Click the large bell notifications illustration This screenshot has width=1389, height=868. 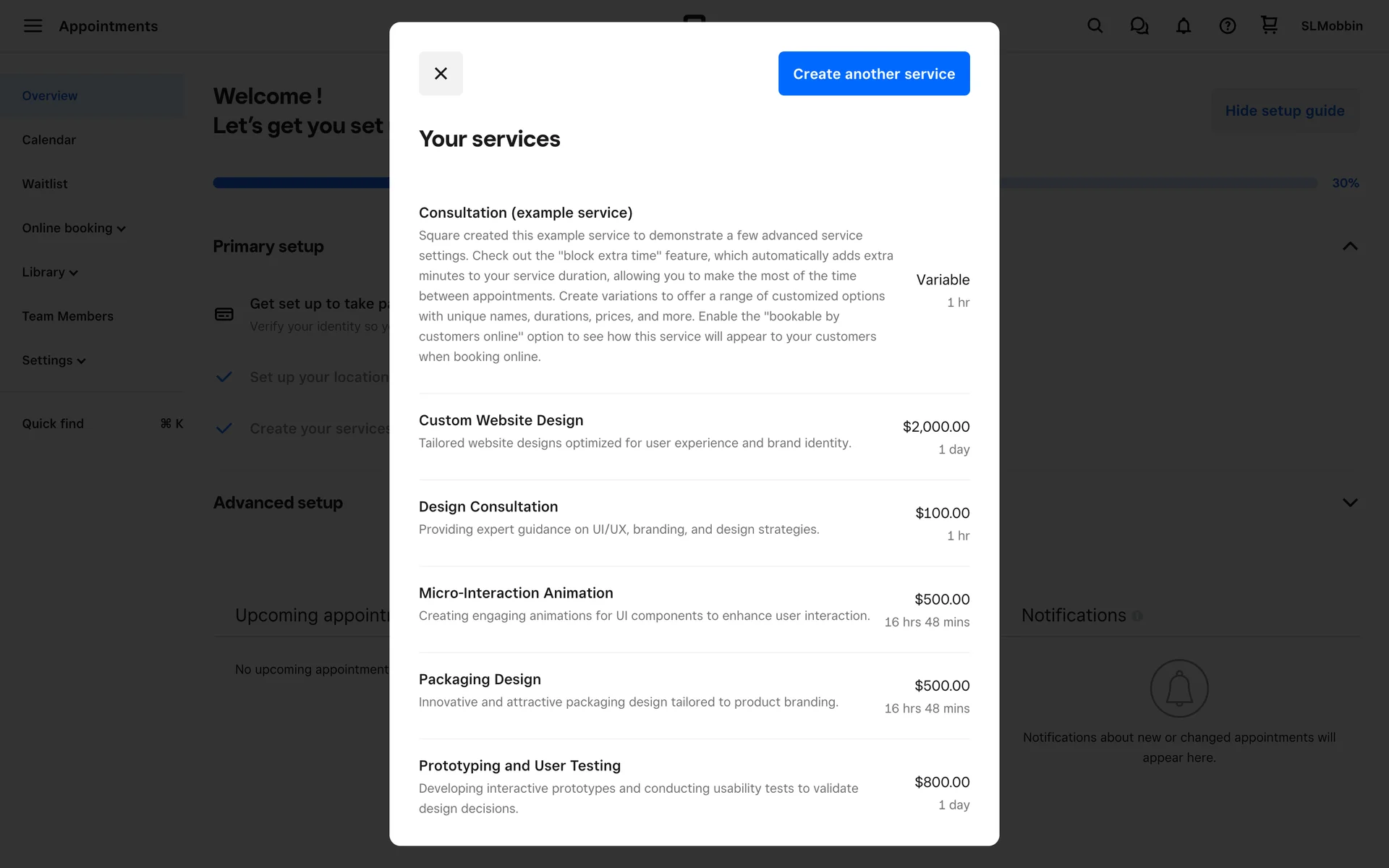[x=1178, y=688]
